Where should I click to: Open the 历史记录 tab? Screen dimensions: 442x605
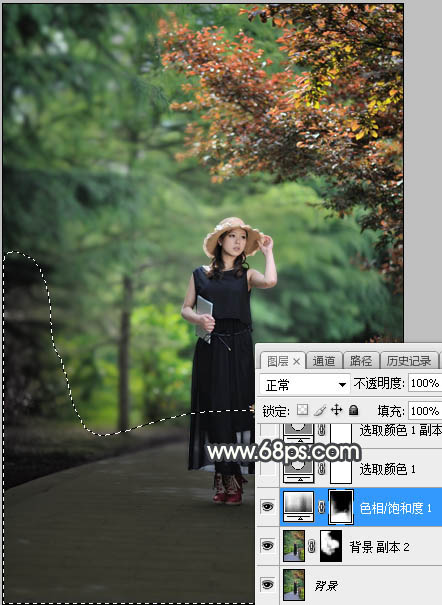click(409, 361)
